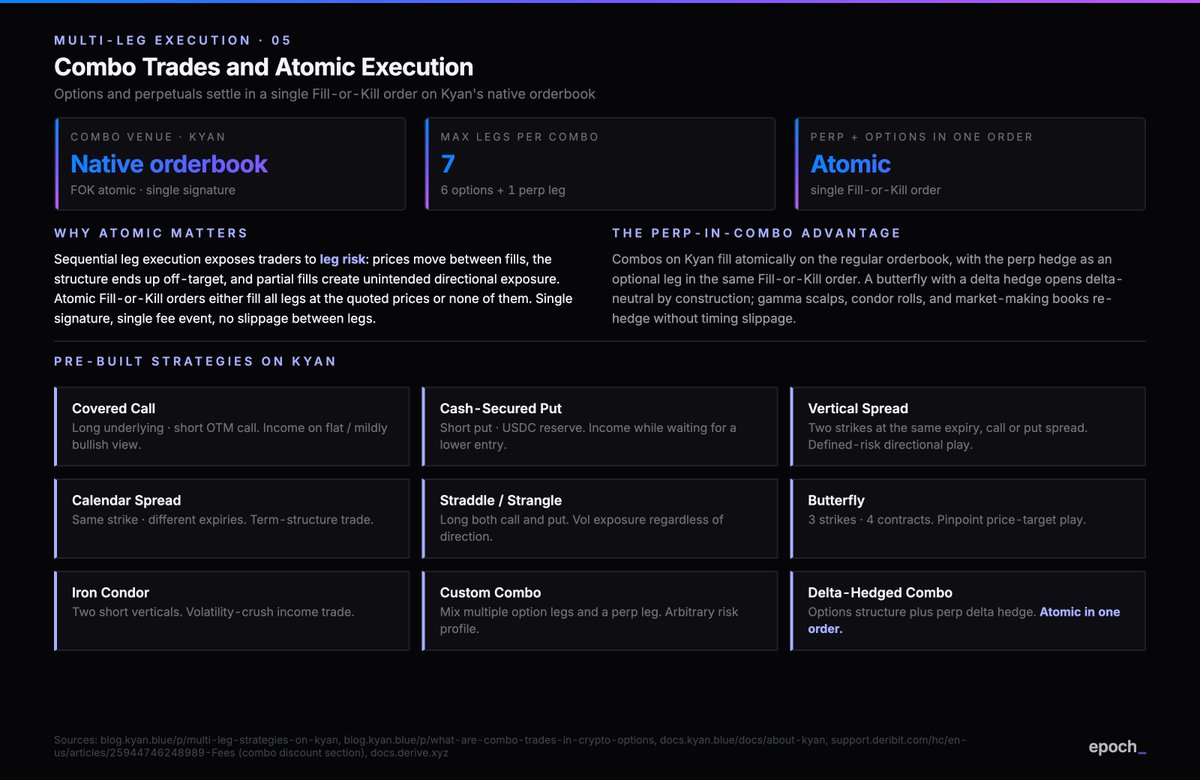Click 'Same strike · different expiries' description
This screenshot has width=1200, height=780.
(222, 520)
